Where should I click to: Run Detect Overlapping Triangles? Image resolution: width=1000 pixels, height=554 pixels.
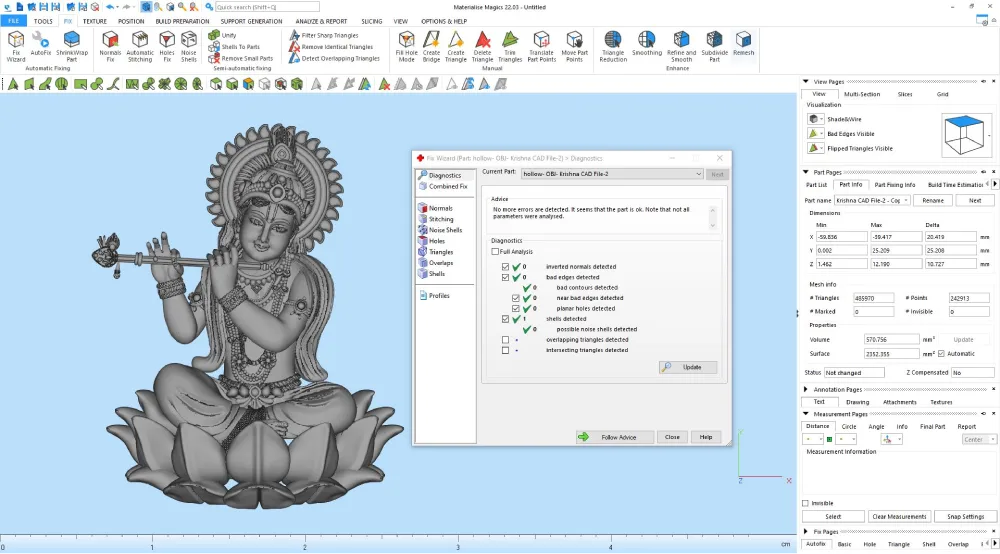click(x=334, y=58)
